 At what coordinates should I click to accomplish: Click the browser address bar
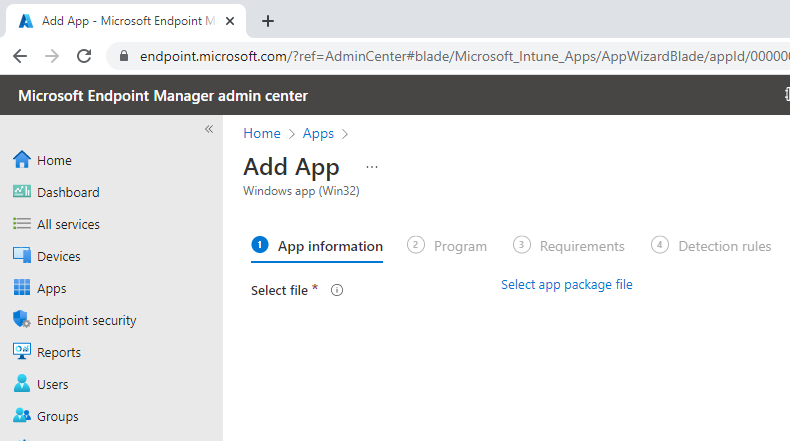(x=450, y=56)
